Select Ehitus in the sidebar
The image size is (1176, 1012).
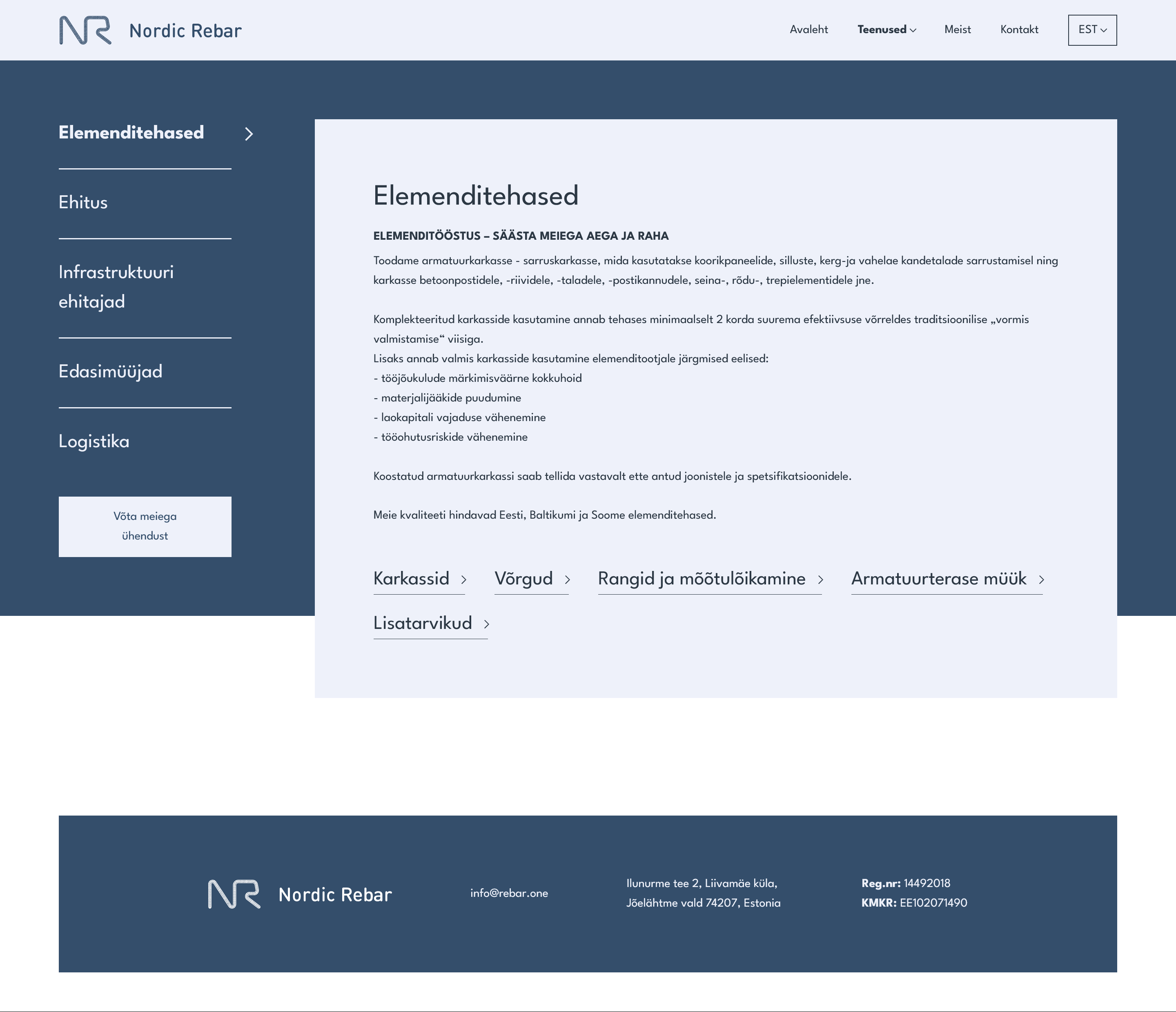pyautogui.click(x=83, y=203)
